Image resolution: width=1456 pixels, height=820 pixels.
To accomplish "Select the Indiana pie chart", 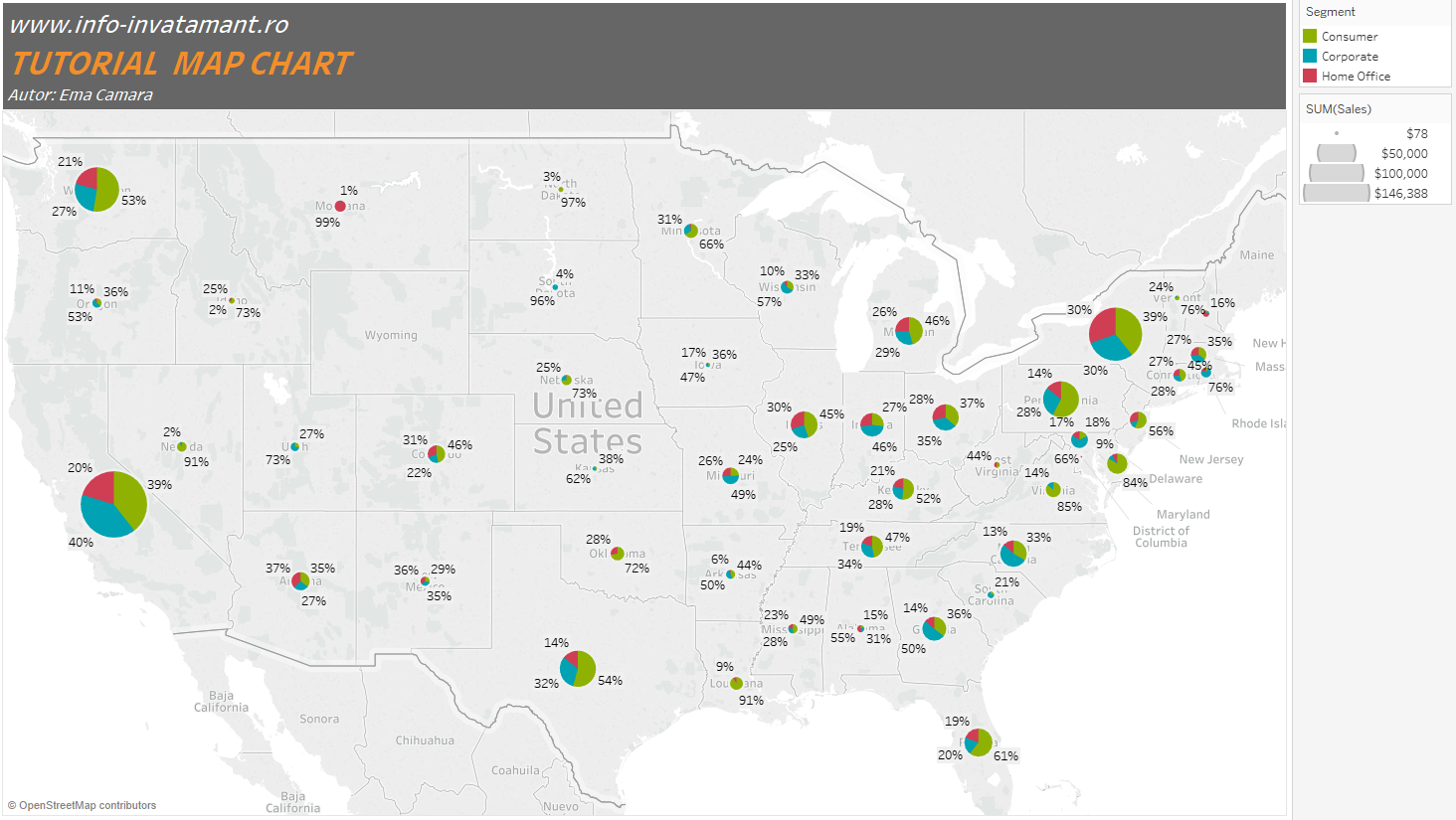I will [872, 424].
